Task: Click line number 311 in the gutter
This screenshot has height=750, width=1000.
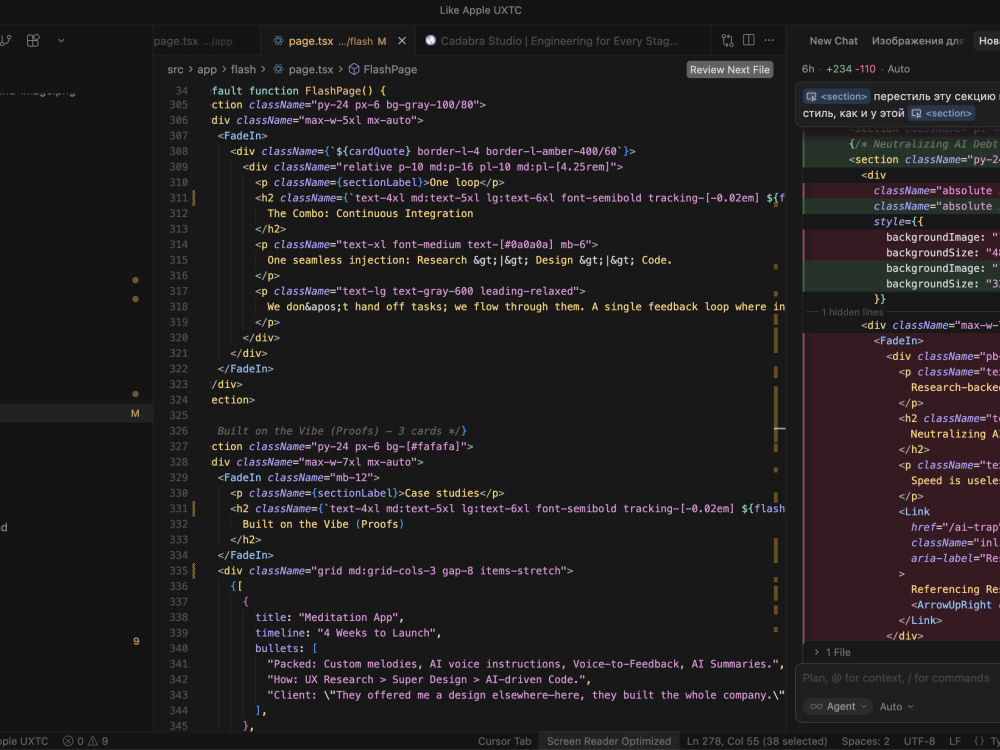Action: coord(179,198)
